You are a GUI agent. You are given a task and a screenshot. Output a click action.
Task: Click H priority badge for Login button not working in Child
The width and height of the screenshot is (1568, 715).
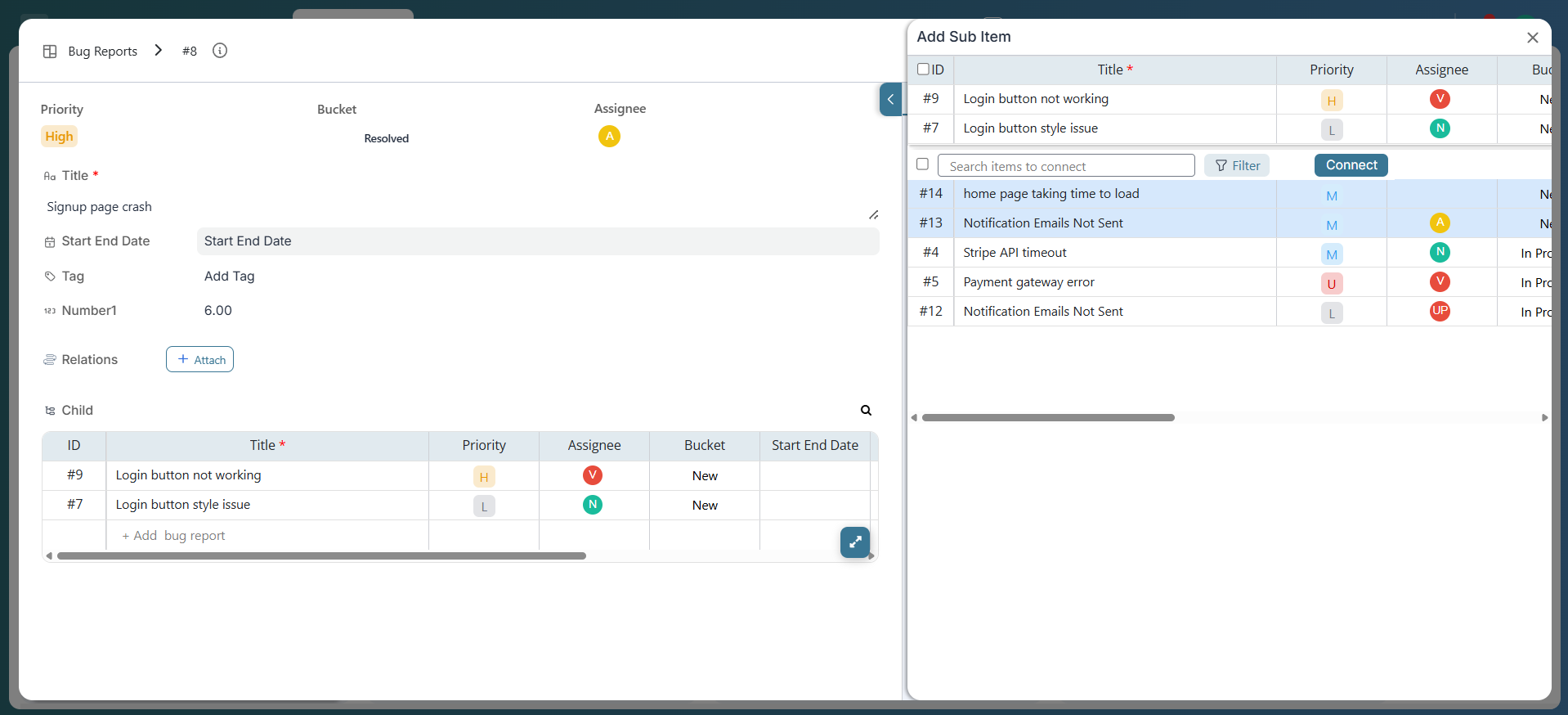pos(484,477)
